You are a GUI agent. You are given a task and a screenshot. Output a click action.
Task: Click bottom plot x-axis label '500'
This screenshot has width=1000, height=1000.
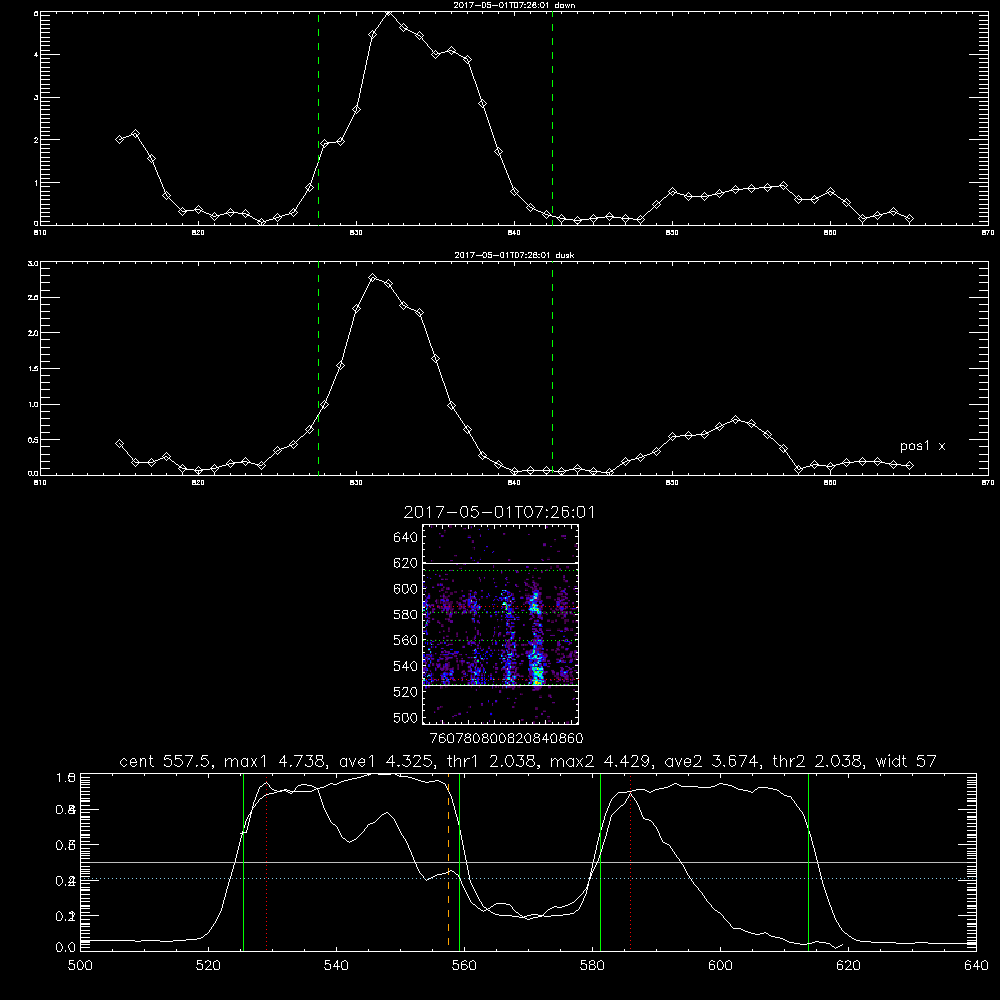pyautogui.click(x=80, y=966)
